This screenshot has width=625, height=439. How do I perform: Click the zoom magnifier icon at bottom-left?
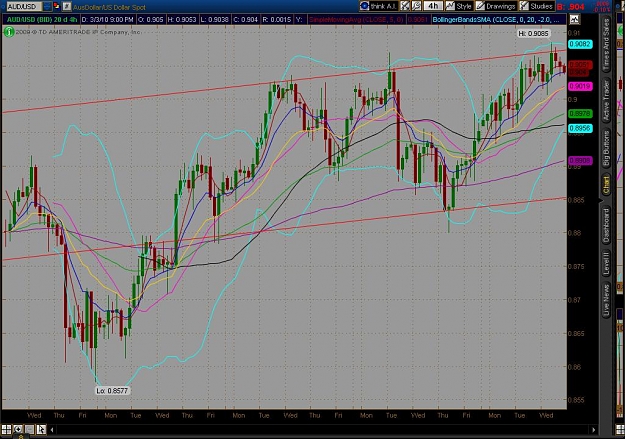click(18, 429)
